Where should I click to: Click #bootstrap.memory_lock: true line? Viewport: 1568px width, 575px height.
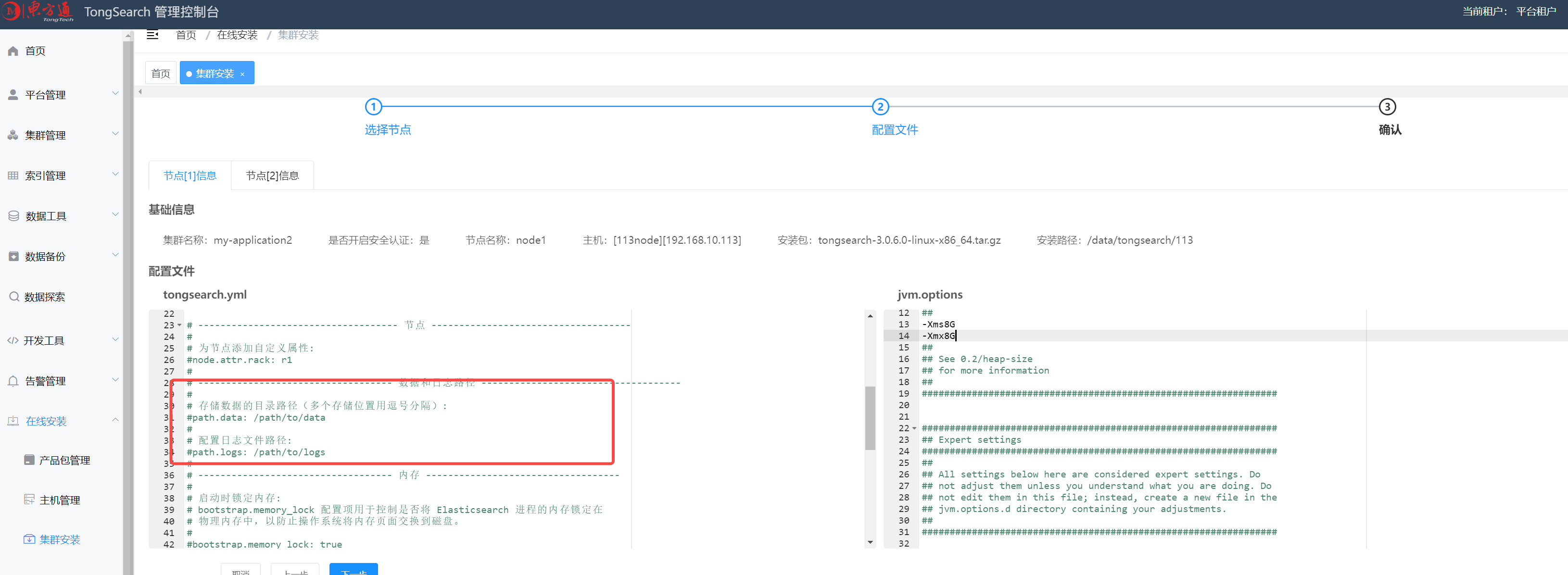[264, 544]
